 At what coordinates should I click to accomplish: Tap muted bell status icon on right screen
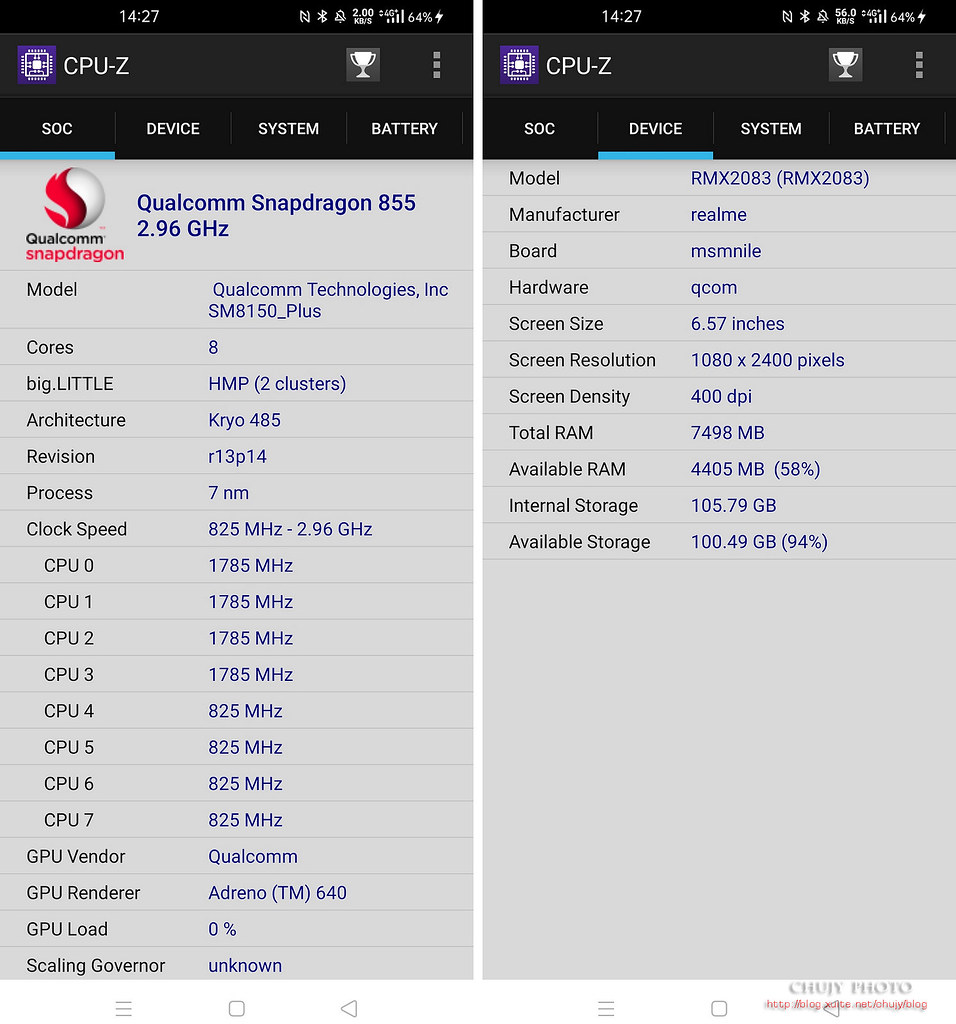[x=823, y=16]
